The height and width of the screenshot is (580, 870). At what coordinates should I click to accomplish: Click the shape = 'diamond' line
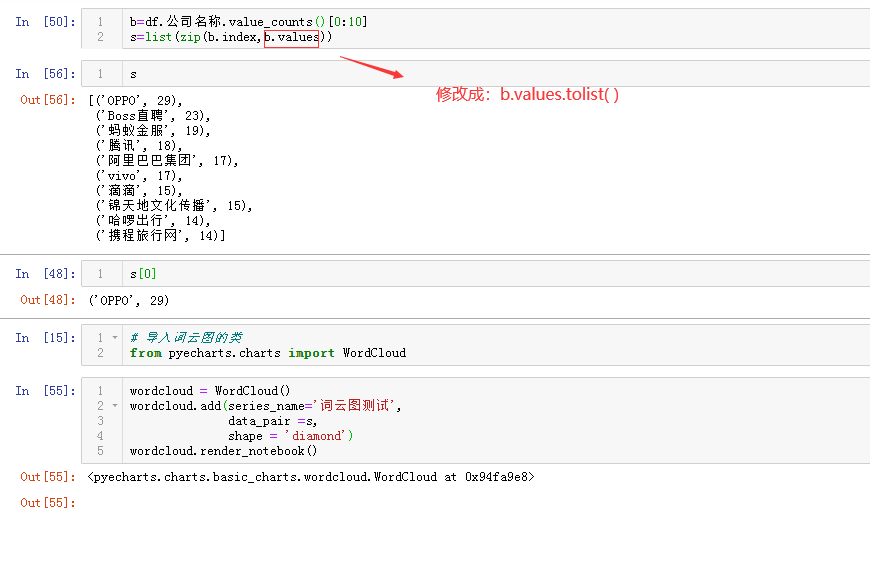point(291,436)
